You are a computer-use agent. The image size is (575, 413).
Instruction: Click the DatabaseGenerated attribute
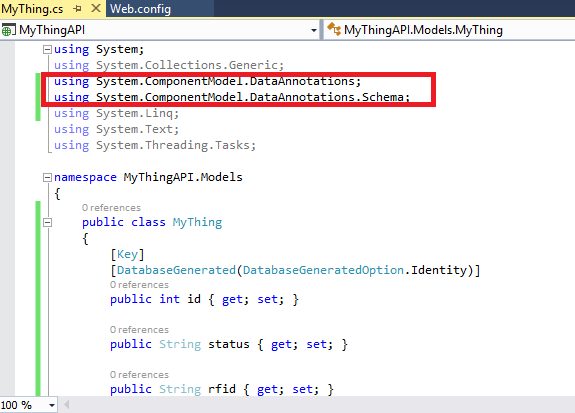click(176, 270)
